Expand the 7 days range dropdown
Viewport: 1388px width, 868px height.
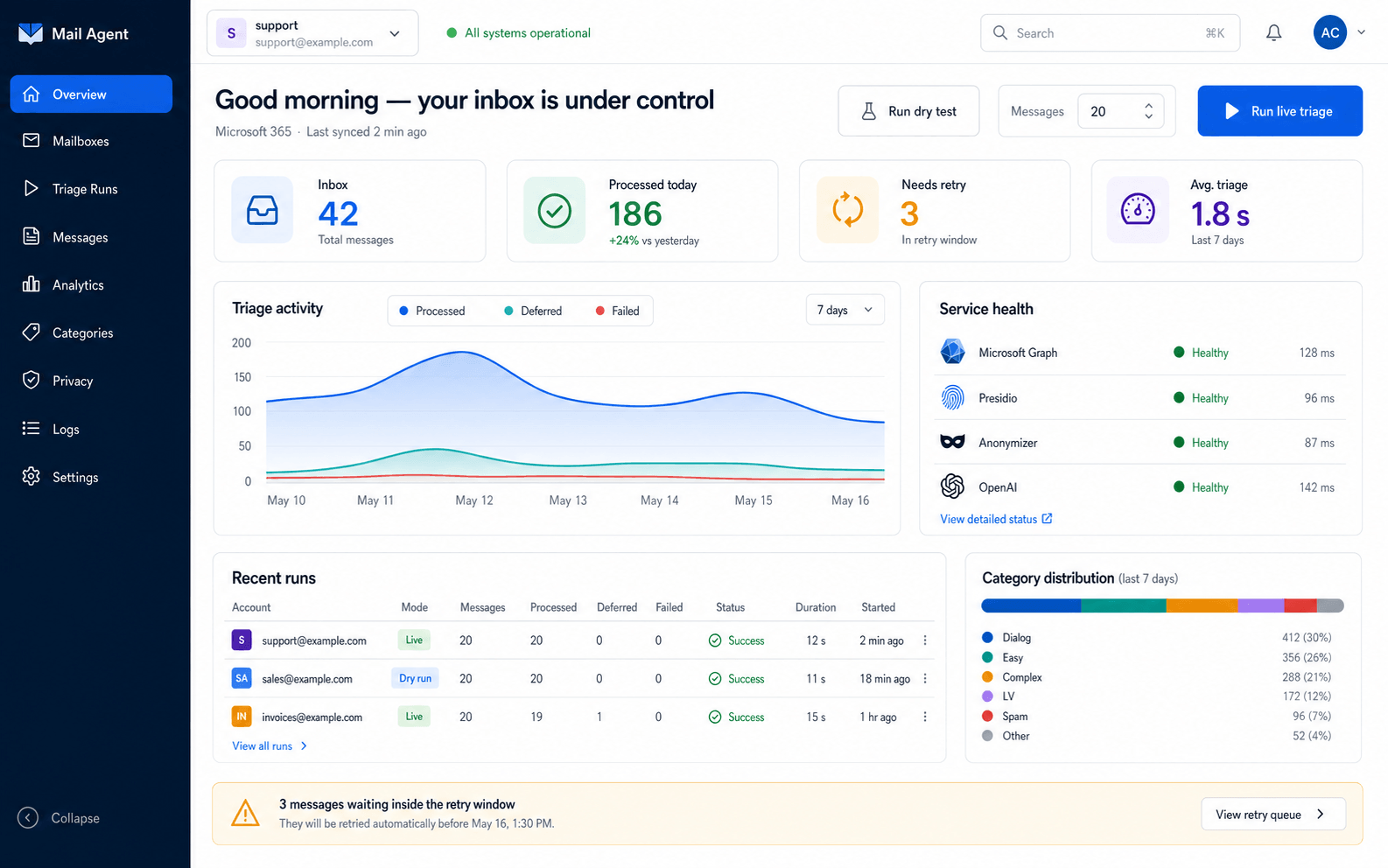point(845,310)
